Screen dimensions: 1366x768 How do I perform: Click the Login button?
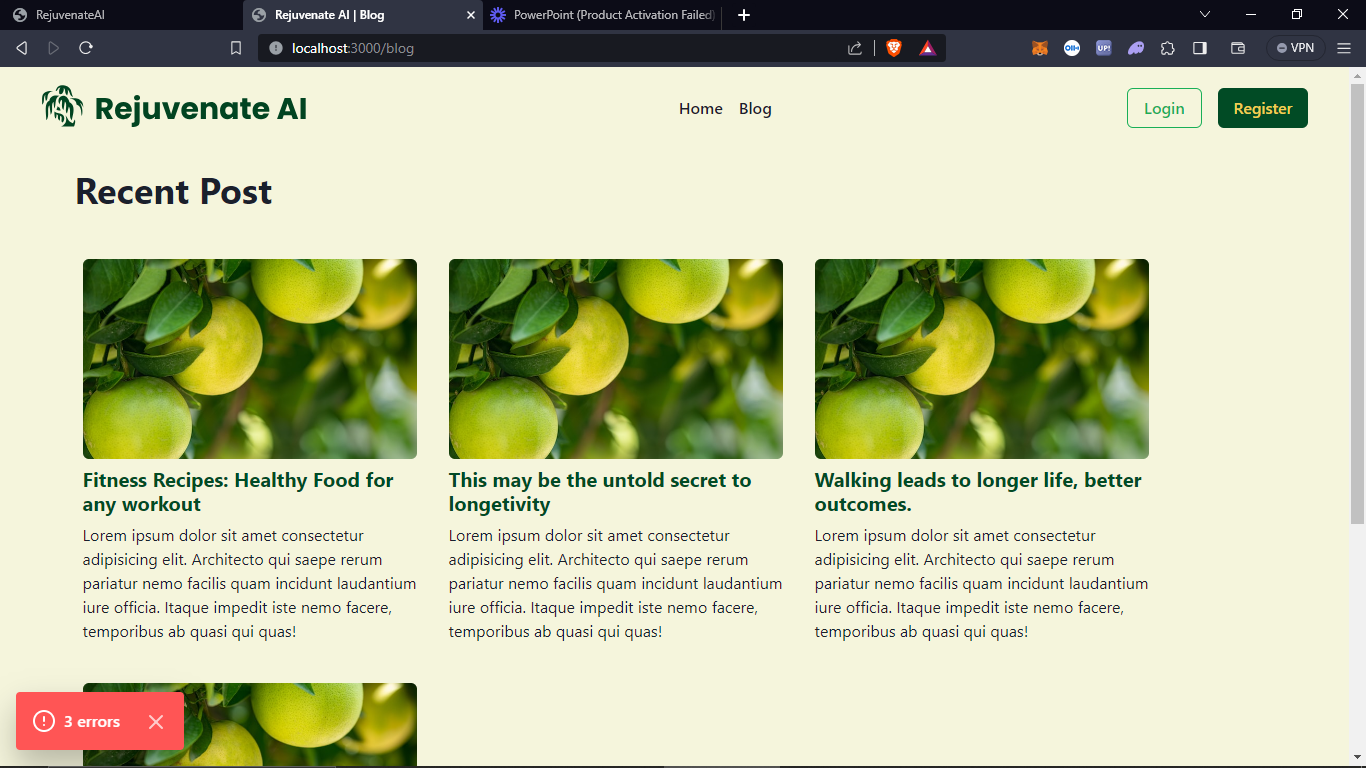[1164, 108]
